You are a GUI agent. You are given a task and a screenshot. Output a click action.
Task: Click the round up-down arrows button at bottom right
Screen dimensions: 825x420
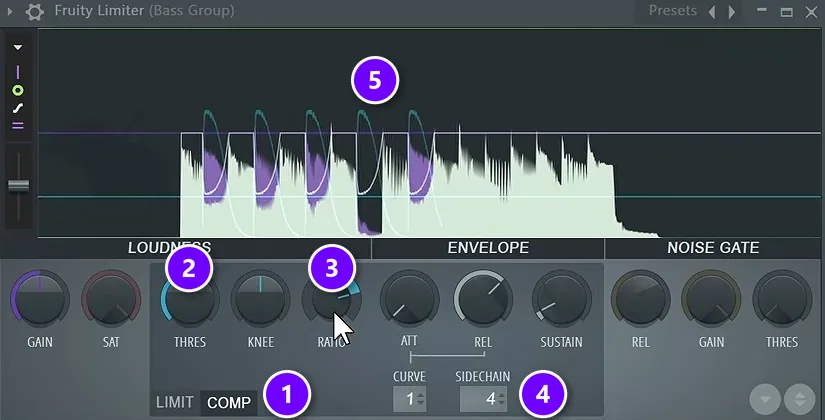(800, 400)
